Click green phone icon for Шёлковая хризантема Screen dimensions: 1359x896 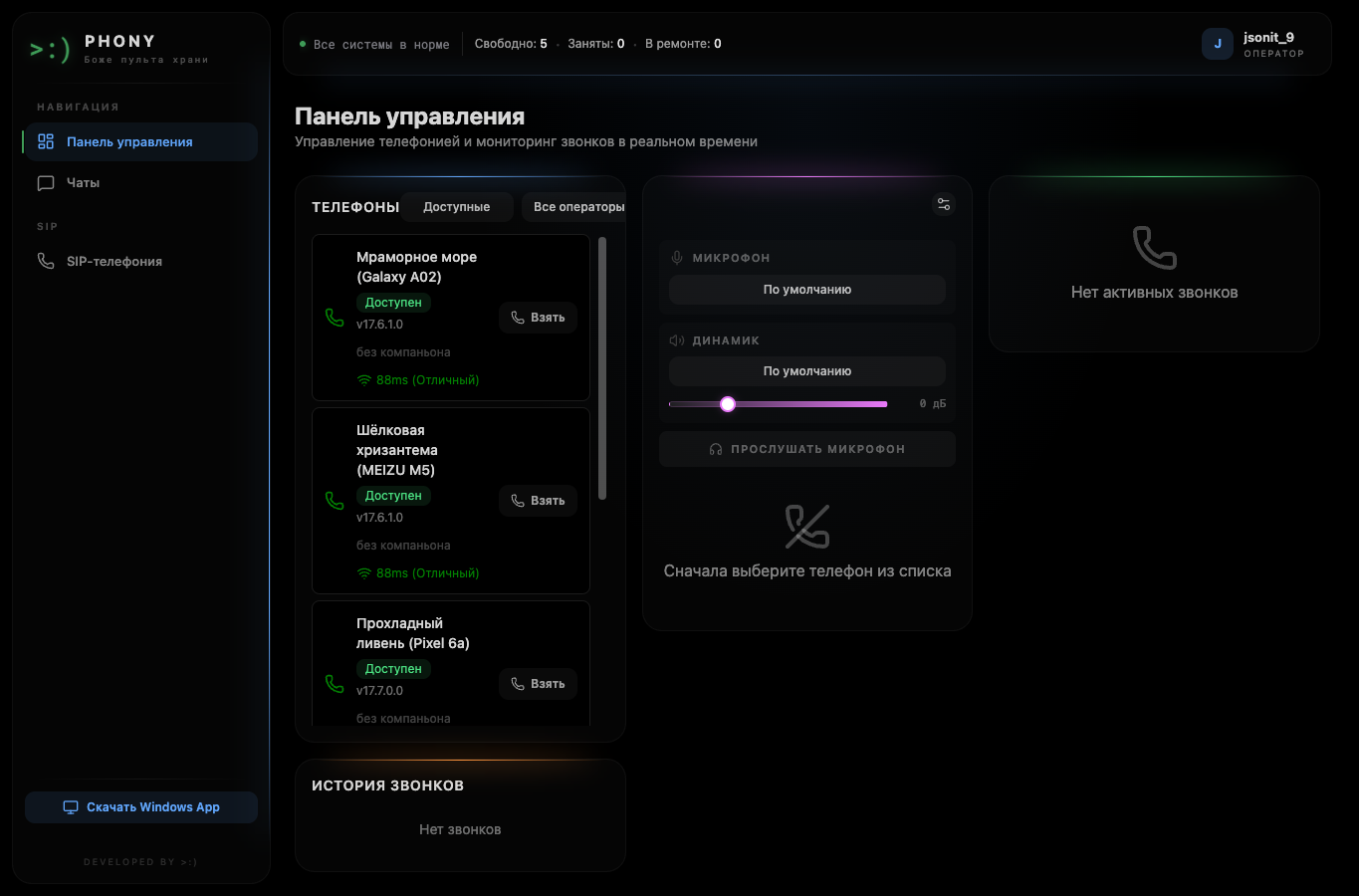pyautogui.click(x=335, y=501)
